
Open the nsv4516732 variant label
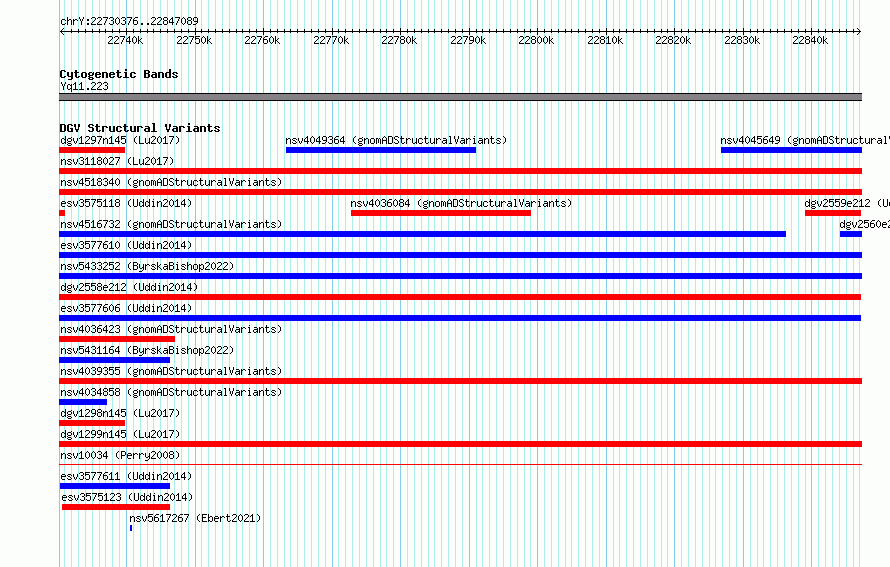click(x=171, y=224)
